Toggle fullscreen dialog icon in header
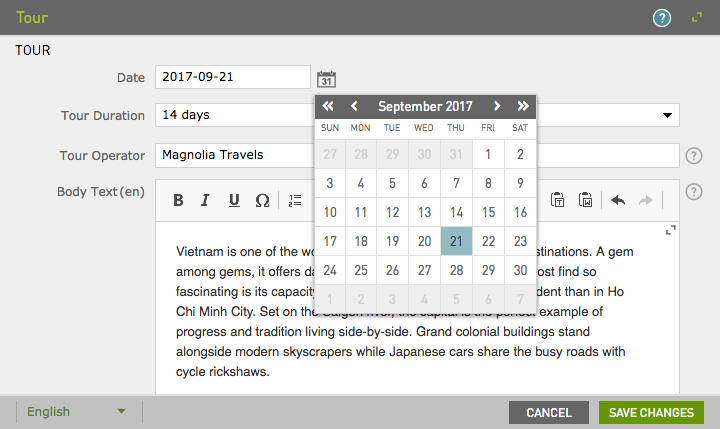Viewport: 720px width, 429px height. [x=697, y=18]
